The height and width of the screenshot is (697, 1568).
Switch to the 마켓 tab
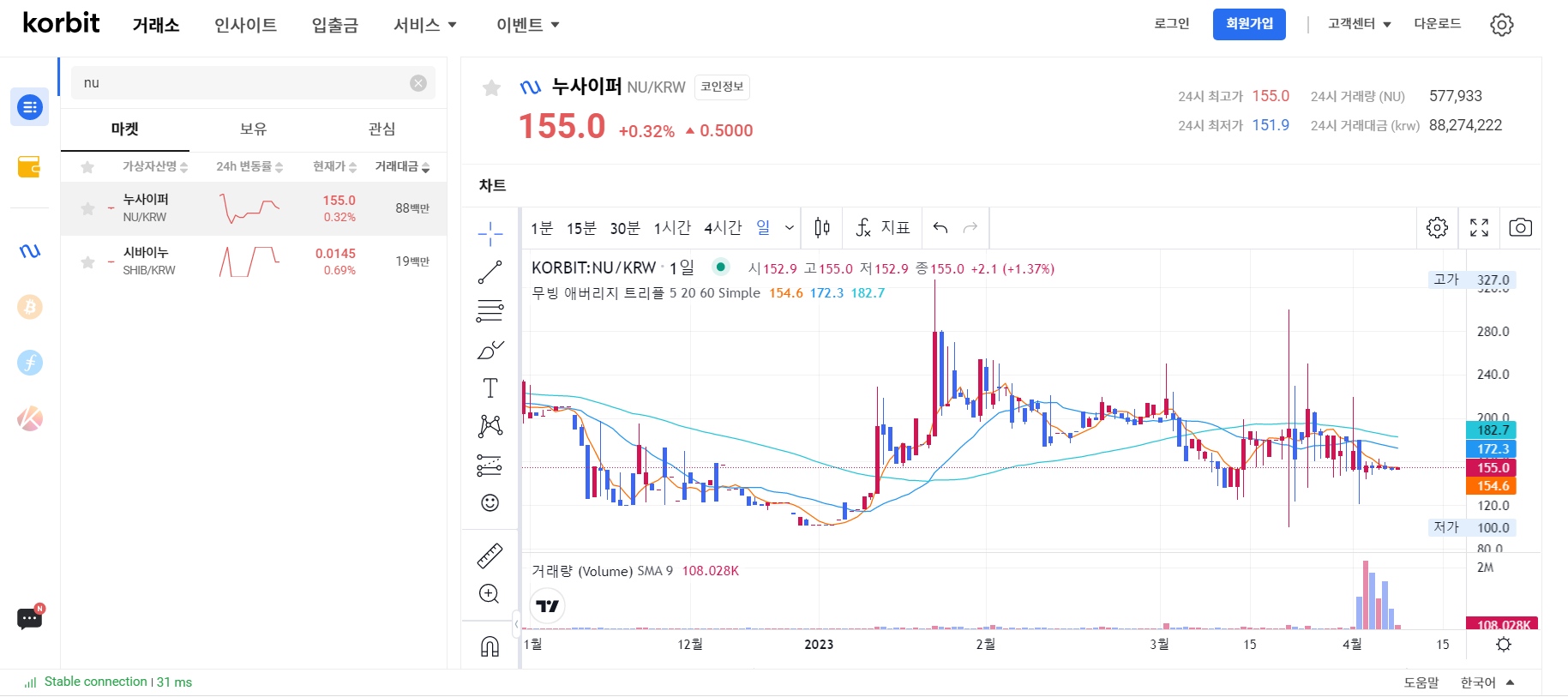[x=125, y=129]
